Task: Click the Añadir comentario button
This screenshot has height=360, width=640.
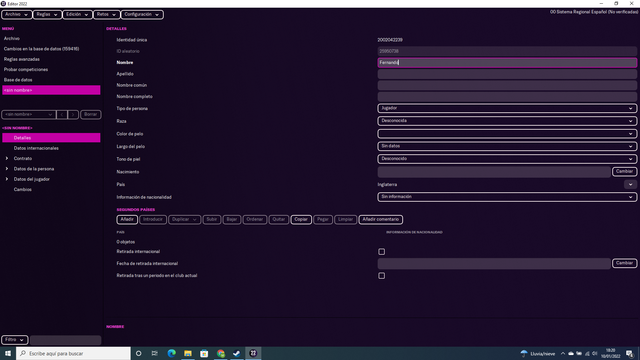Action: [x=380, y=220]
